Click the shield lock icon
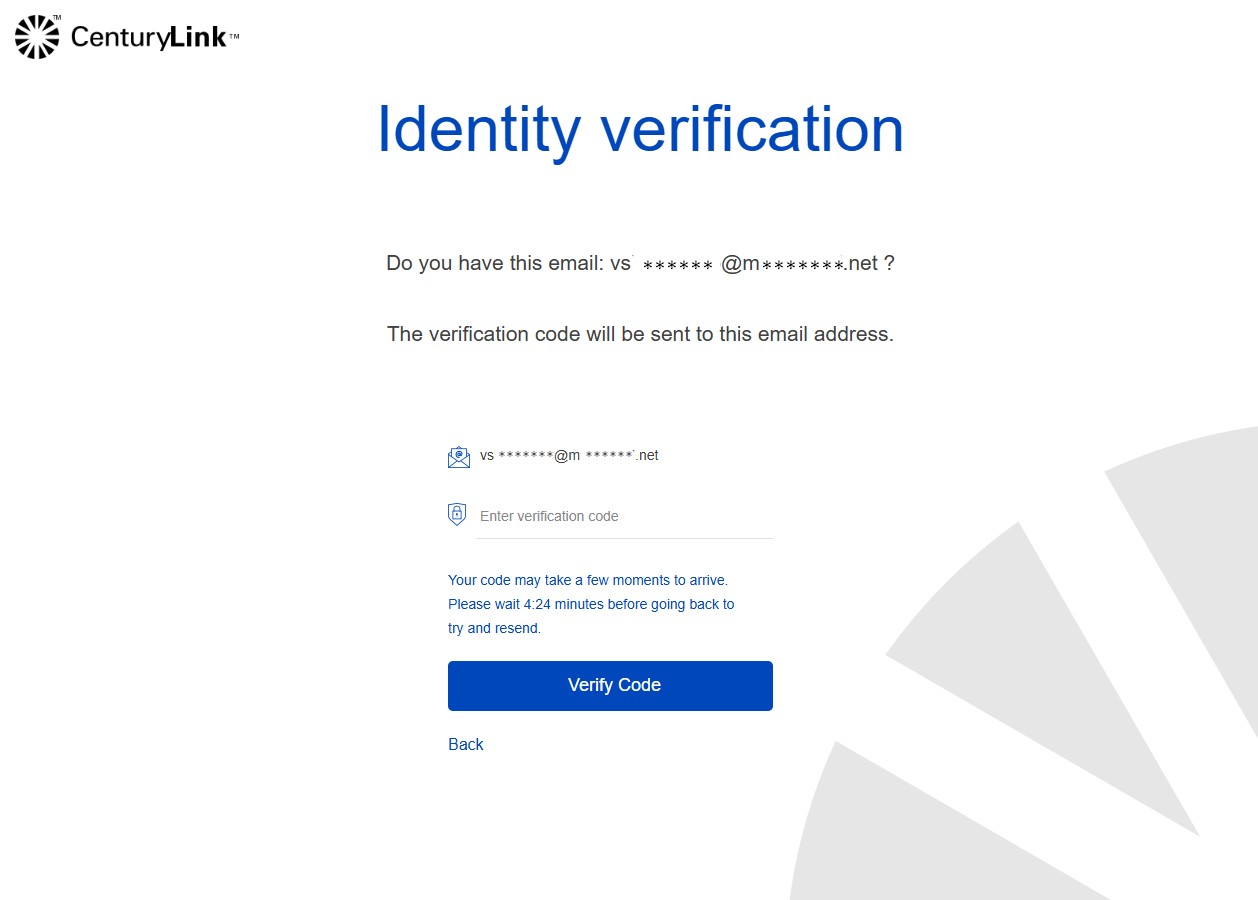1258x900 pixels. [457, 515]
